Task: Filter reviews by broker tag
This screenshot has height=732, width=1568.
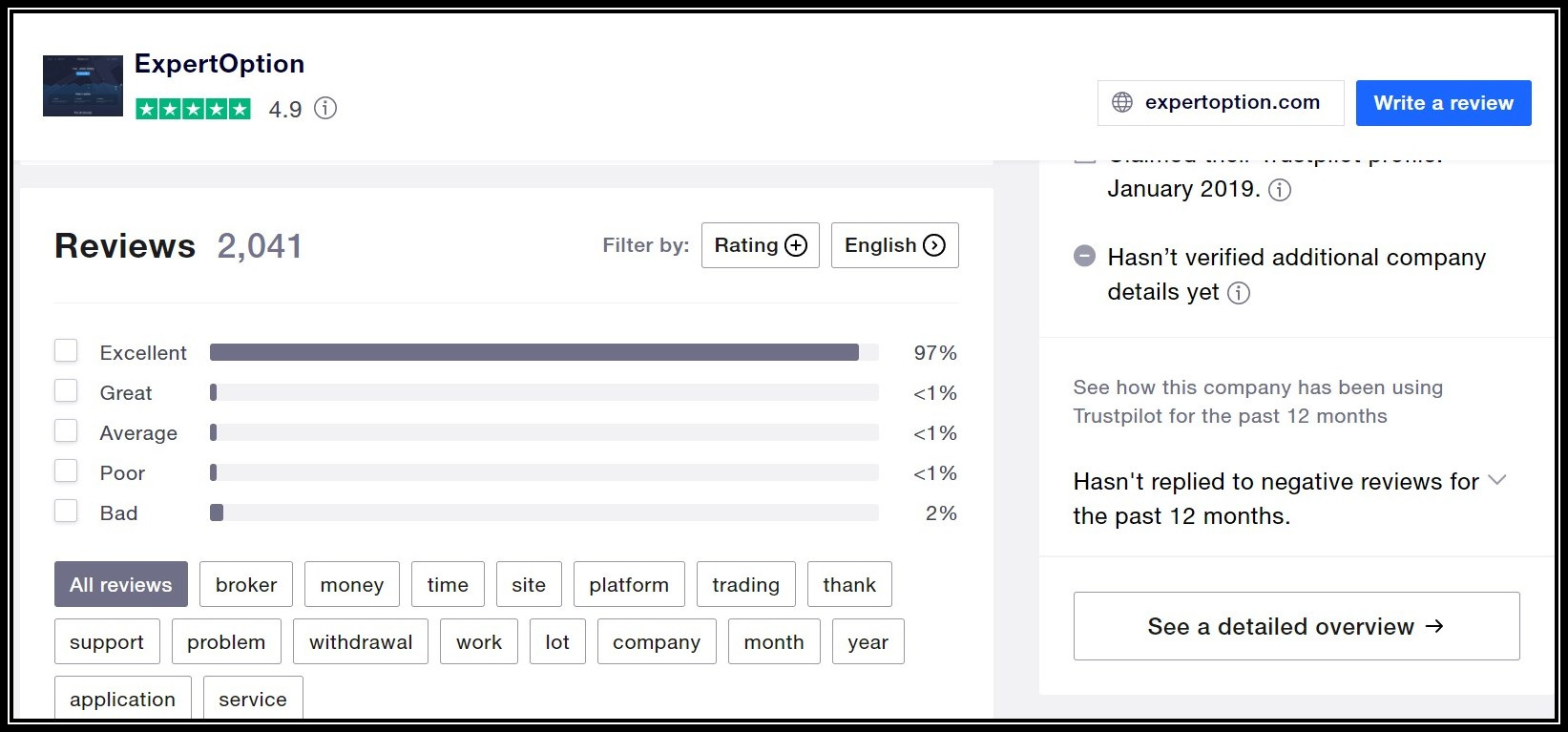Action: coord(246,584)
